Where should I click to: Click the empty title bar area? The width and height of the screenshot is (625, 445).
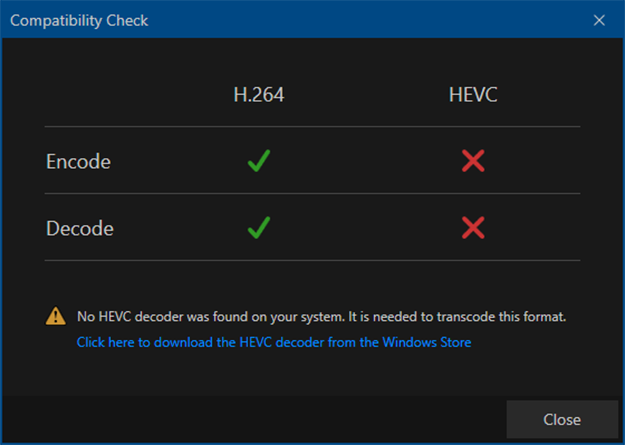350,20
